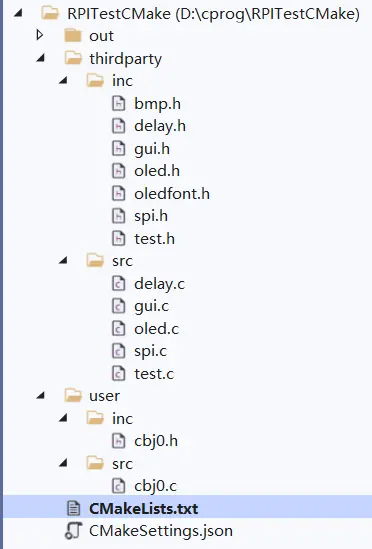Collapse the thirdparty folder arrow

coord(41,58)
